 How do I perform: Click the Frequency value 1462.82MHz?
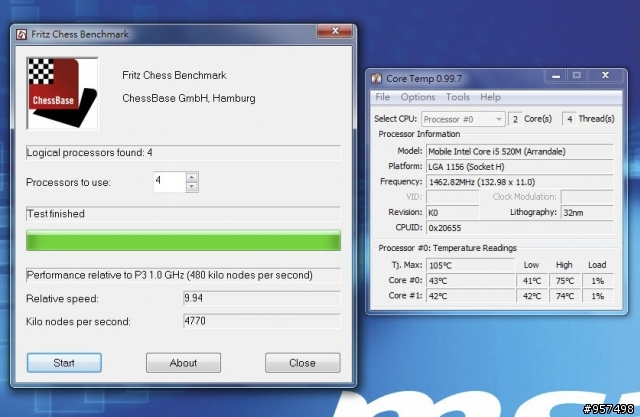tap(520, 182)
